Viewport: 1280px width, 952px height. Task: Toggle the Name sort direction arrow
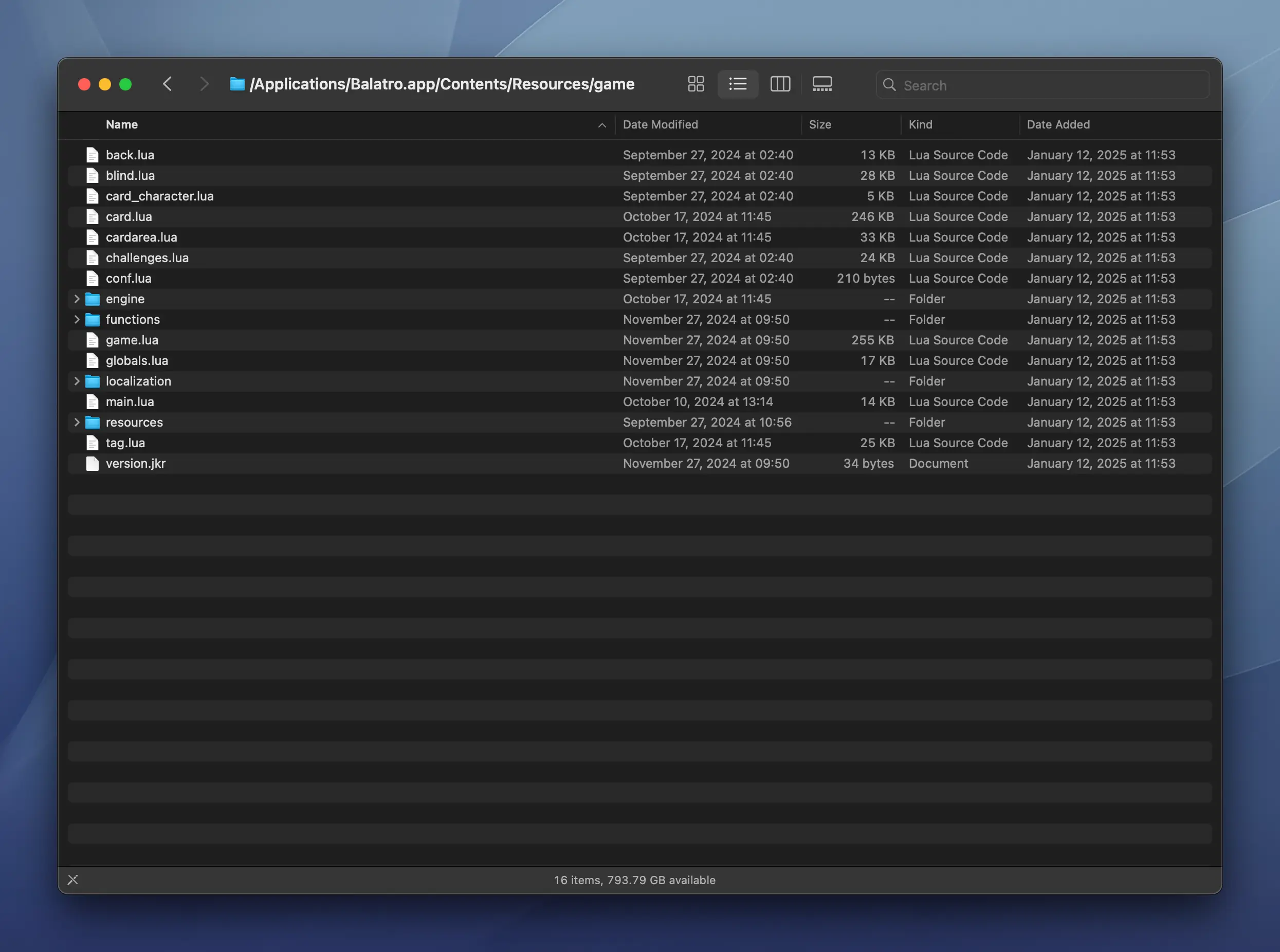click(601, 125)
